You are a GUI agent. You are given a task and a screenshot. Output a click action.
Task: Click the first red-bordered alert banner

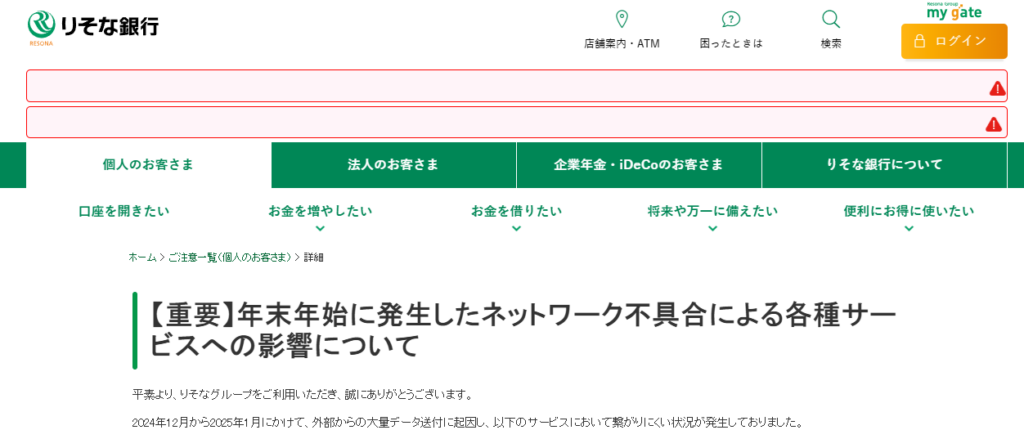pos(500,86)
